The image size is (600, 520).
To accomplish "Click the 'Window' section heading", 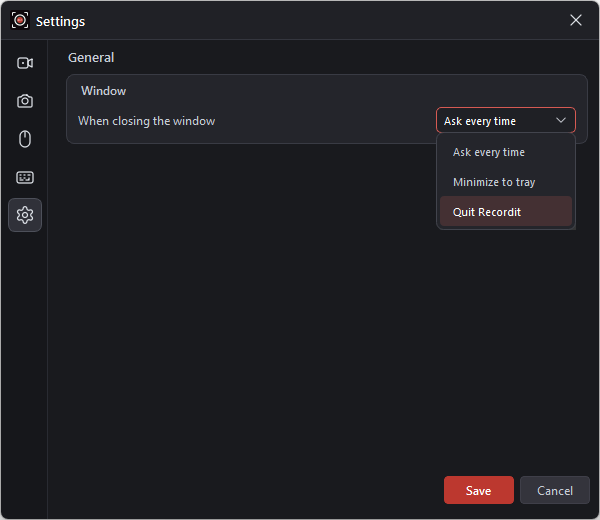I will point(103,91).
